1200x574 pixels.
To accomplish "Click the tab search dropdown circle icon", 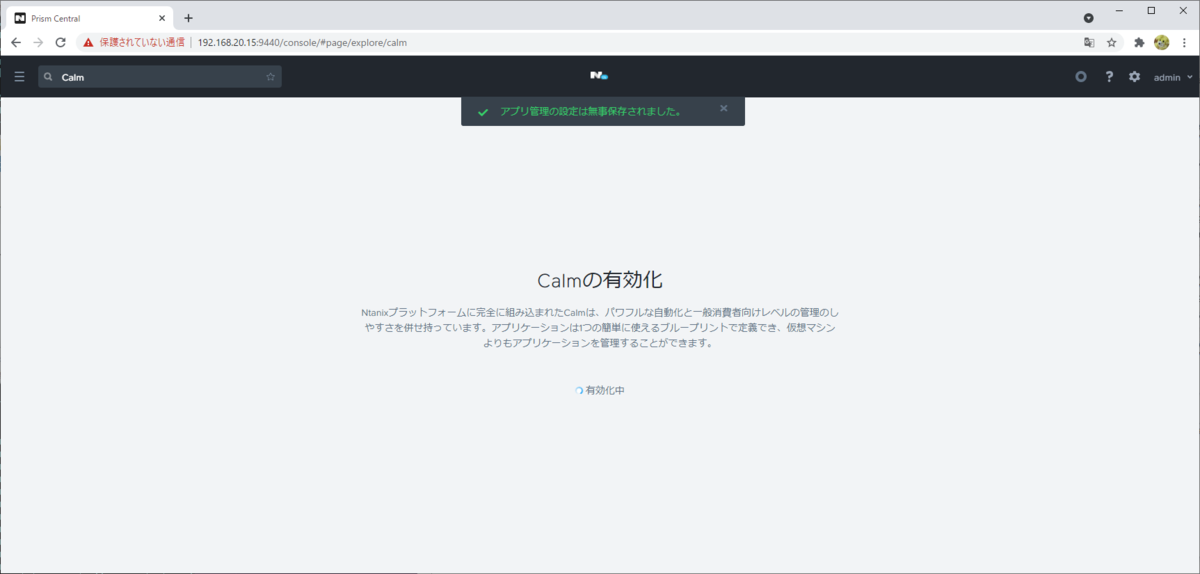I will [1089, 18].
